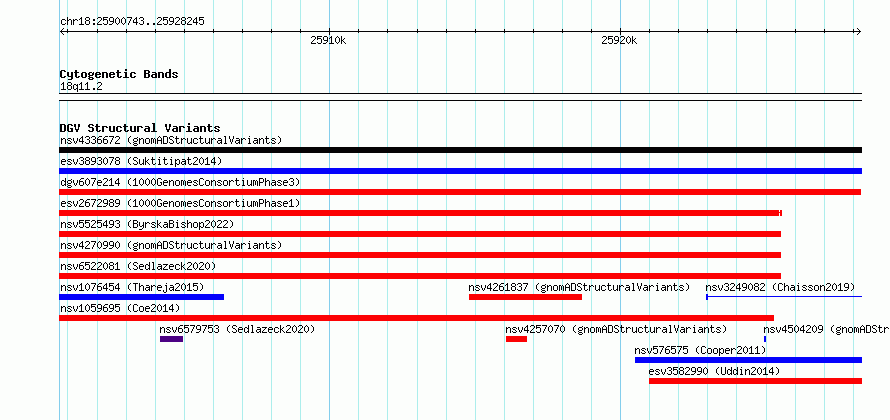Image resolution: width=890 pixels, height=420 pixels.
Task: Open nsv6579753 (Sedlazeck2020) label
Action: (237, 329)
